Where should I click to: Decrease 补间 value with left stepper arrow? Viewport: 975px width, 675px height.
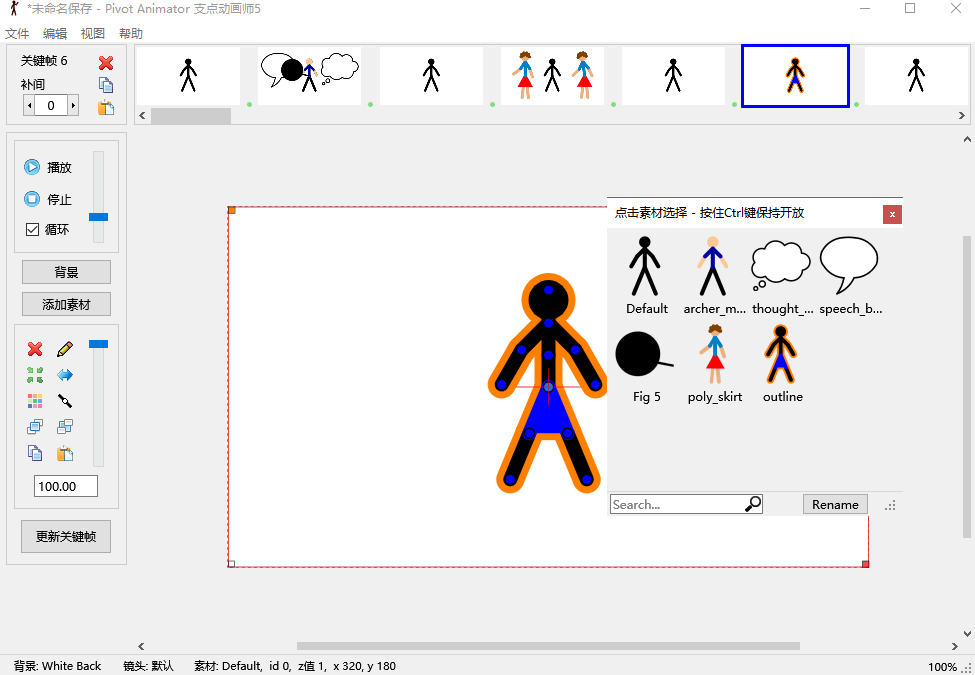click(29, 105)
